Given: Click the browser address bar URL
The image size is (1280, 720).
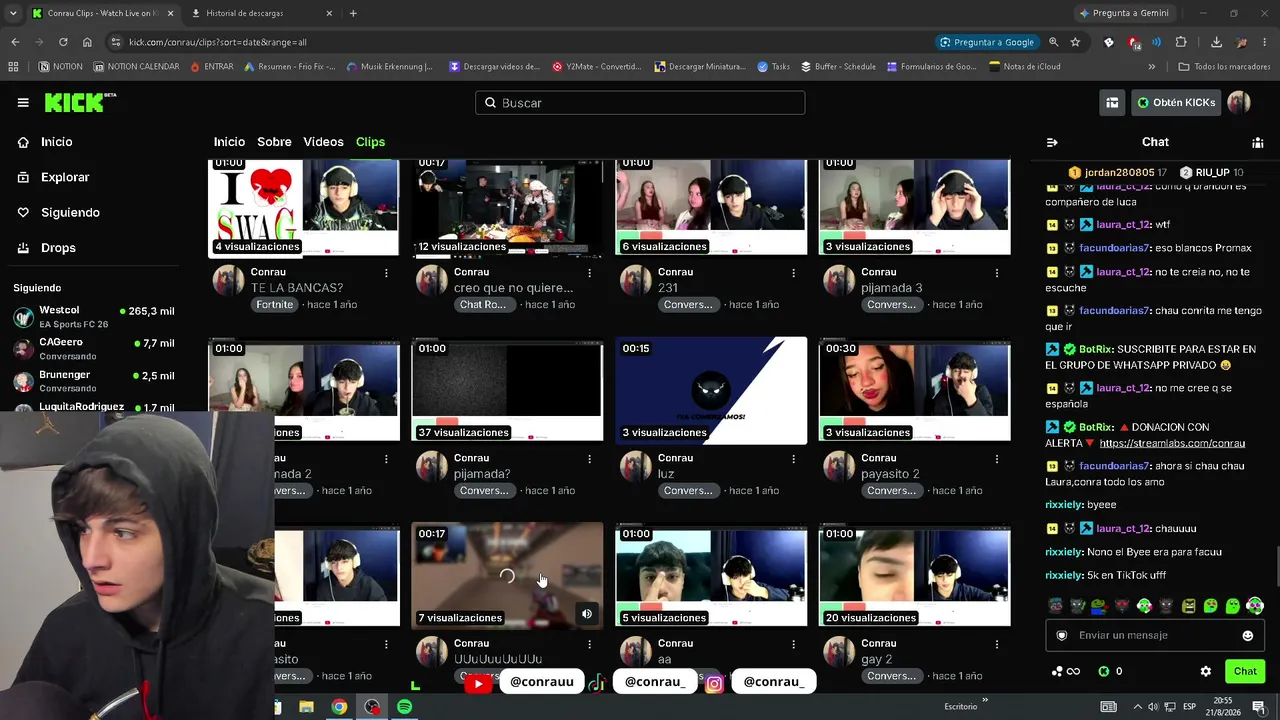Looking at the screenshot, I should point(218,42).
